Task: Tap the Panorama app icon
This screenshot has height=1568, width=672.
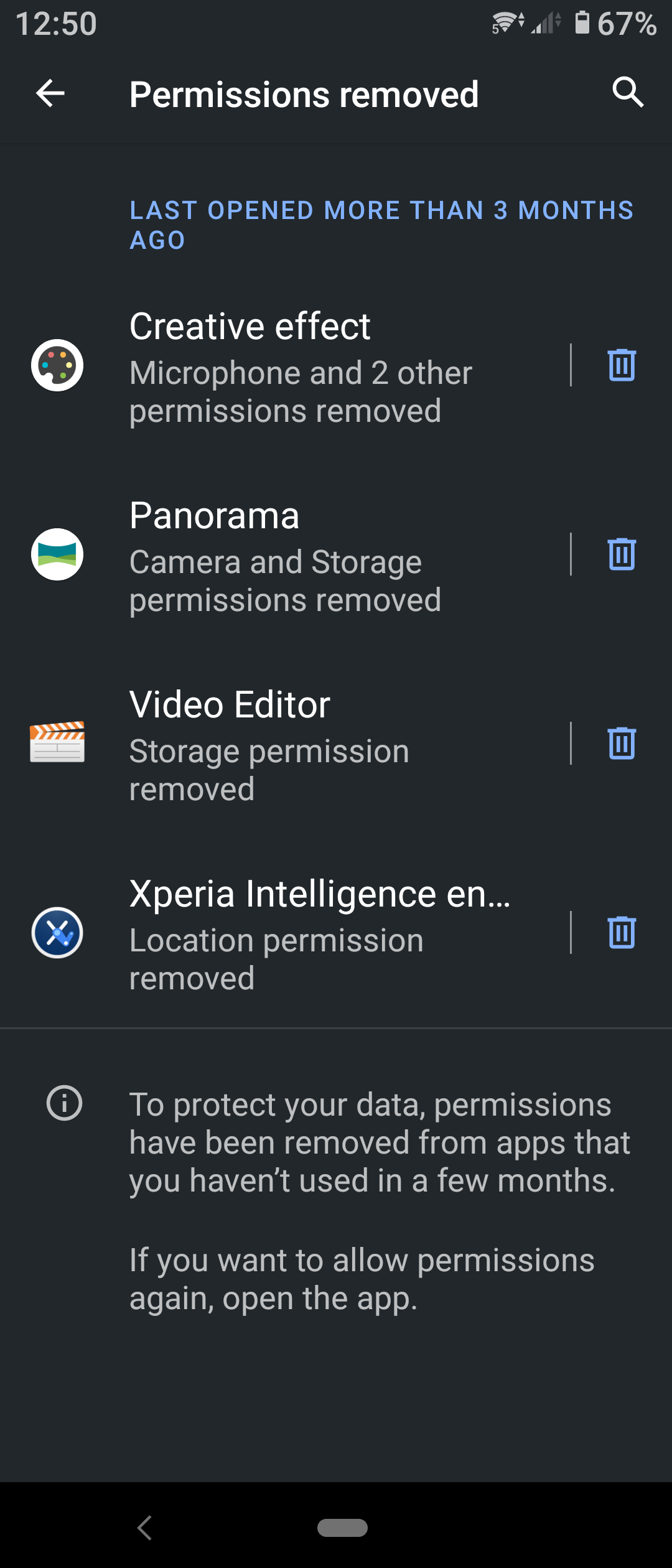Action: [57, 554]
